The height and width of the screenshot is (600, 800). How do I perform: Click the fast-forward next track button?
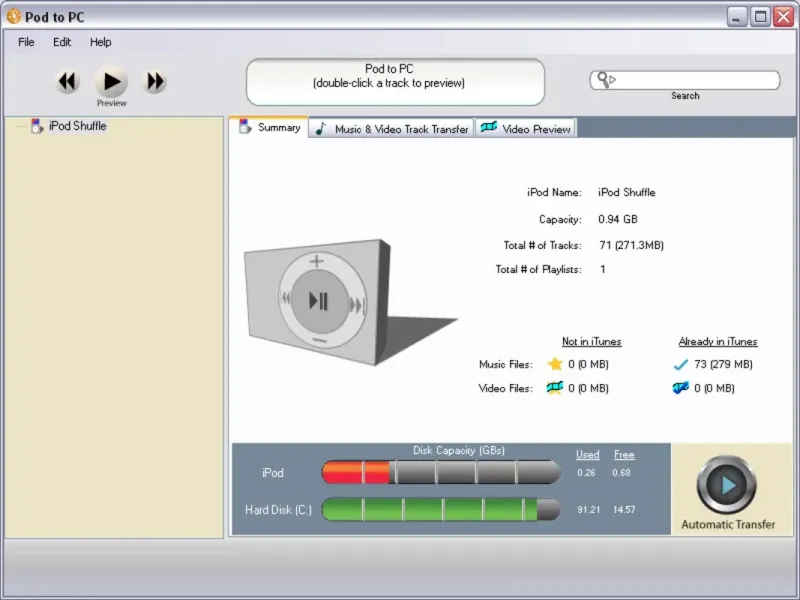pos(155,82)
